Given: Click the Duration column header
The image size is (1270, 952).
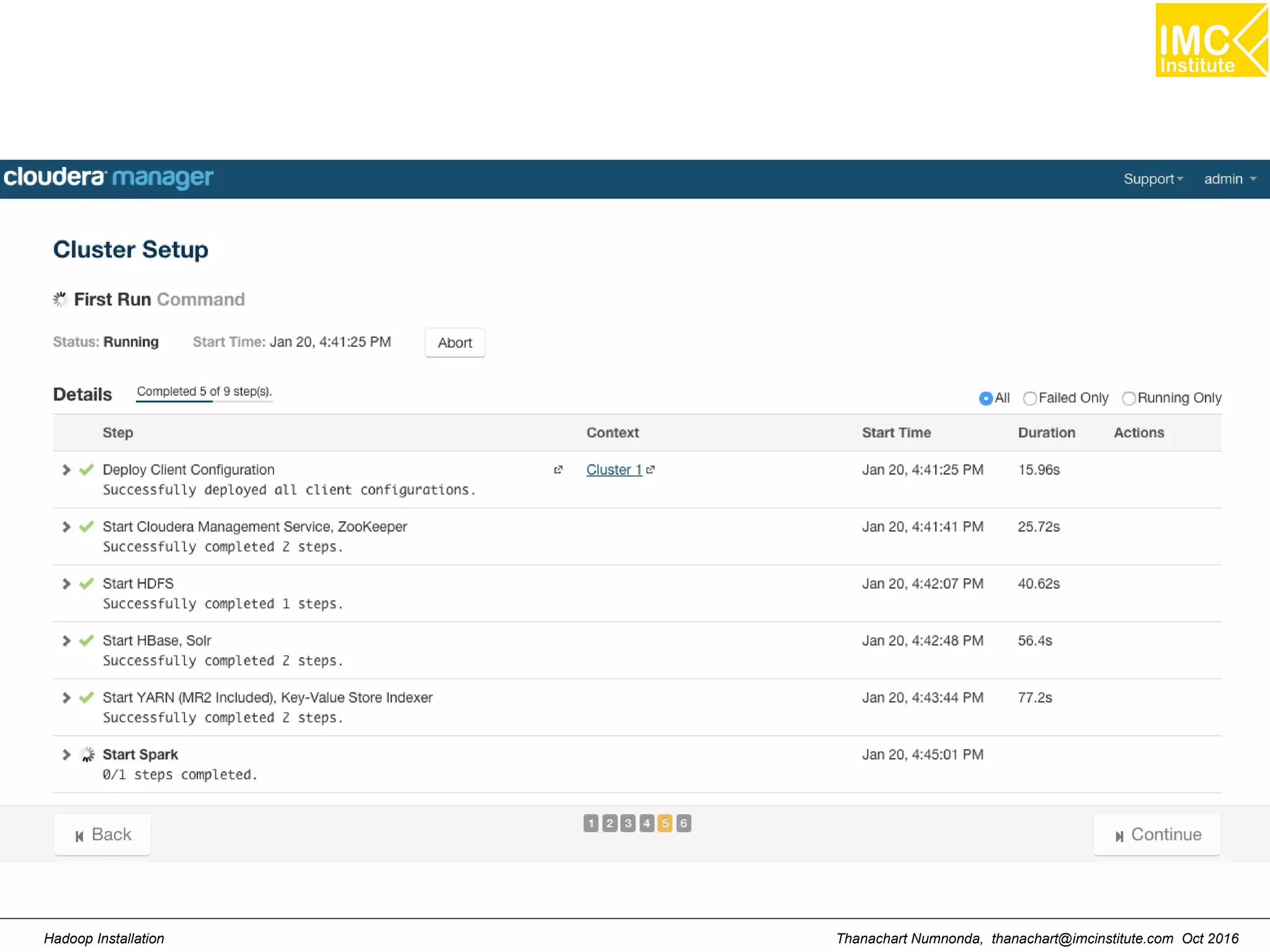Looking at the screenshot, I should pos(1047,433).
